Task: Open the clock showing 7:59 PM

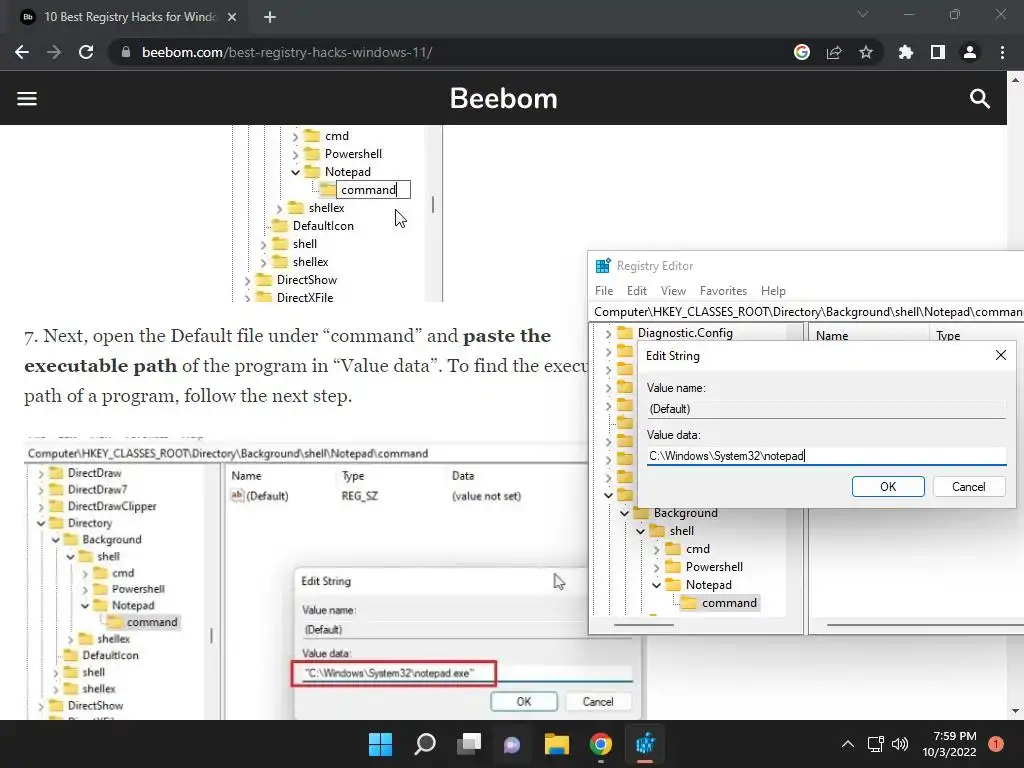Action: coord(950,744)
